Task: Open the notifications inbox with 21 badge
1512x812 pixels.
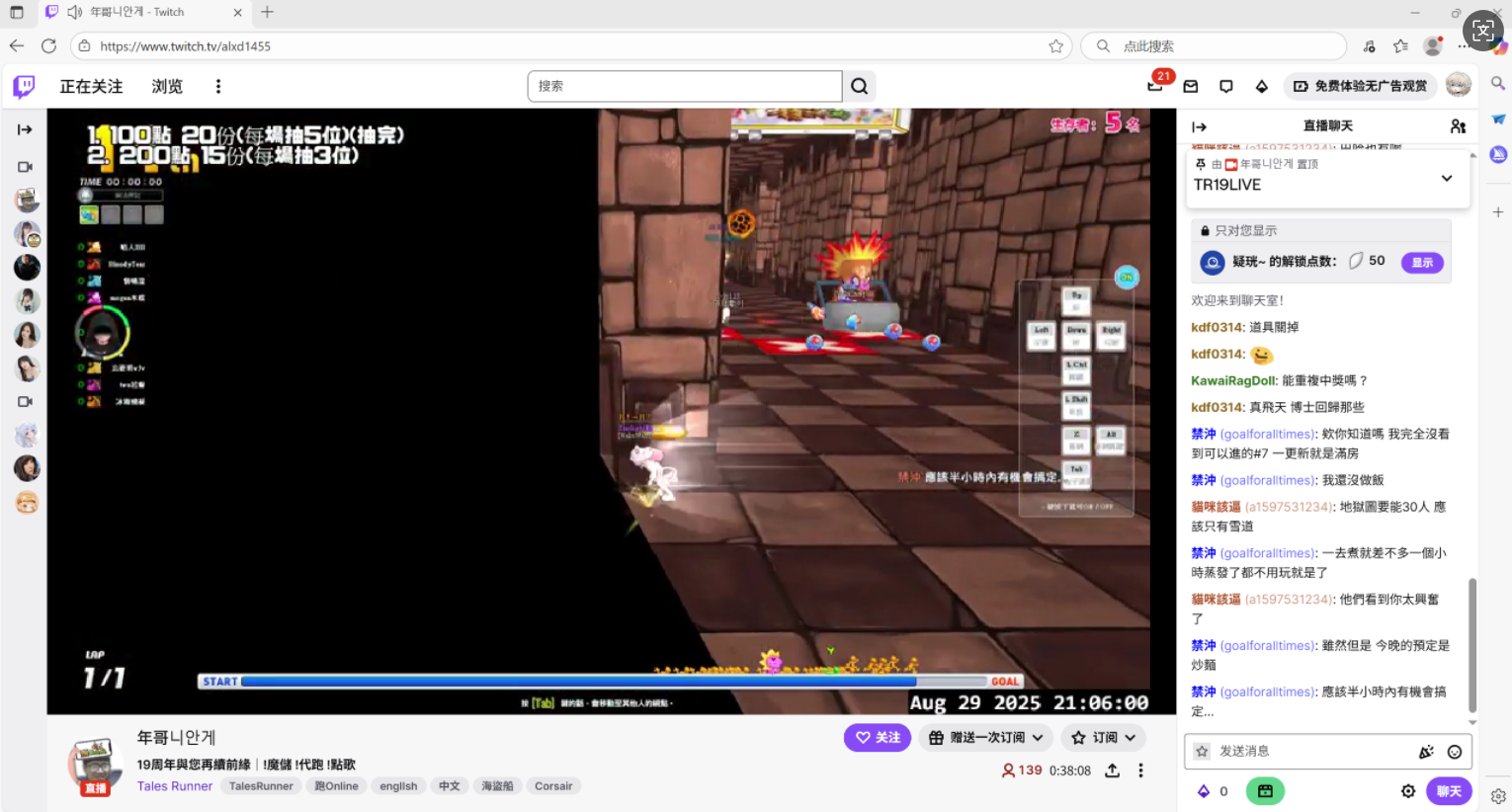Action: [1155, 86]
